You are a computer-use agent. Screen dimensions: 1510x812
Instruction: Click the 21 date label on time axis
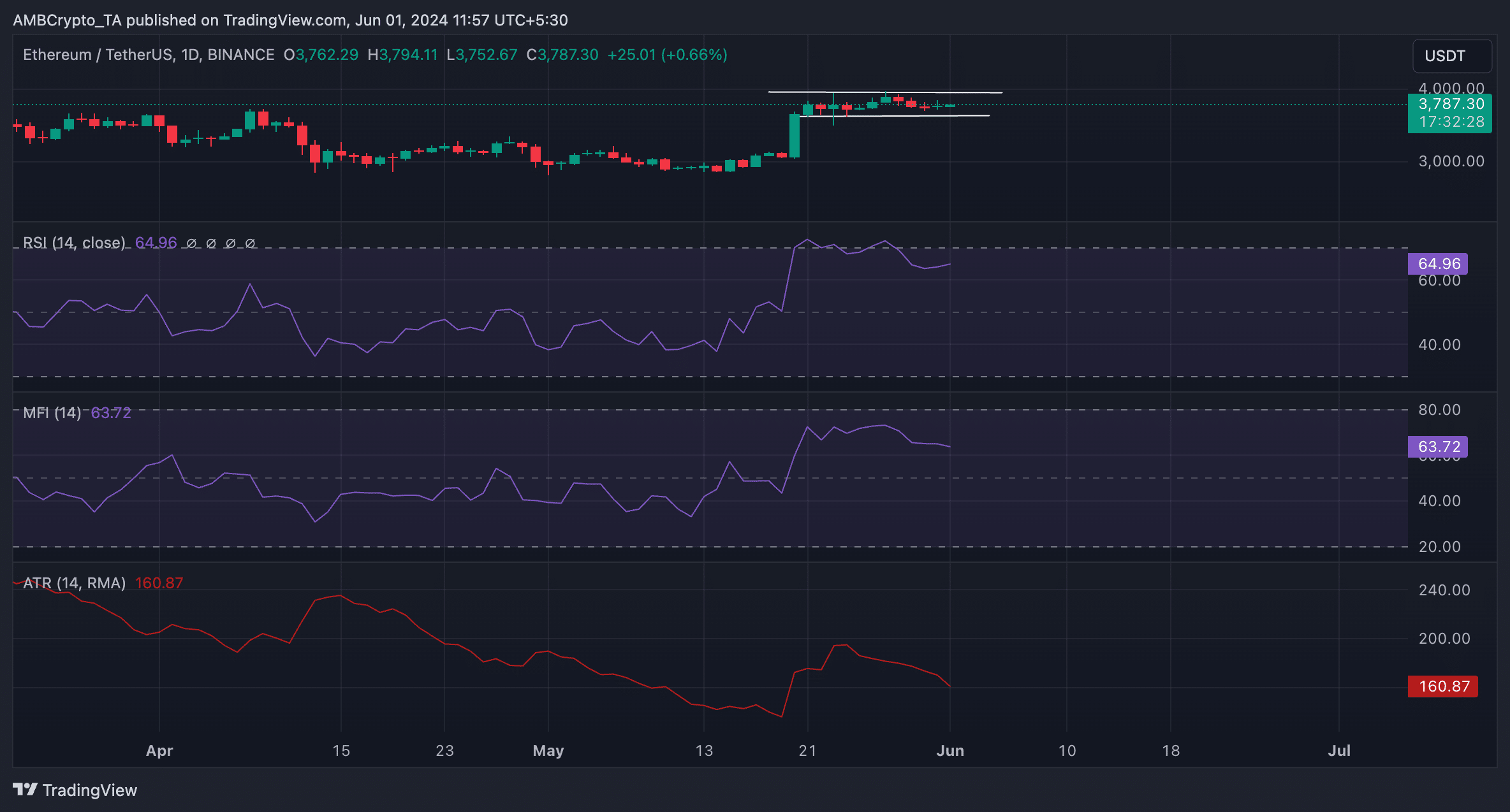tap(807, 751)
